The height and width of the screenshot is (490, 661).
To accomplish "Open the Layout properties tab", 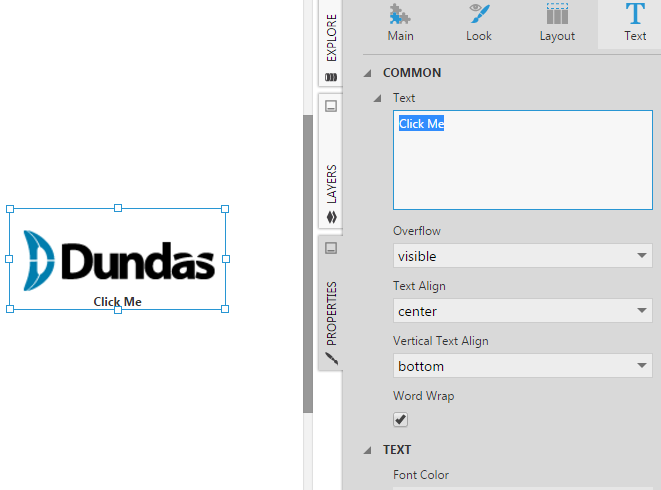I will click(557, 23).
